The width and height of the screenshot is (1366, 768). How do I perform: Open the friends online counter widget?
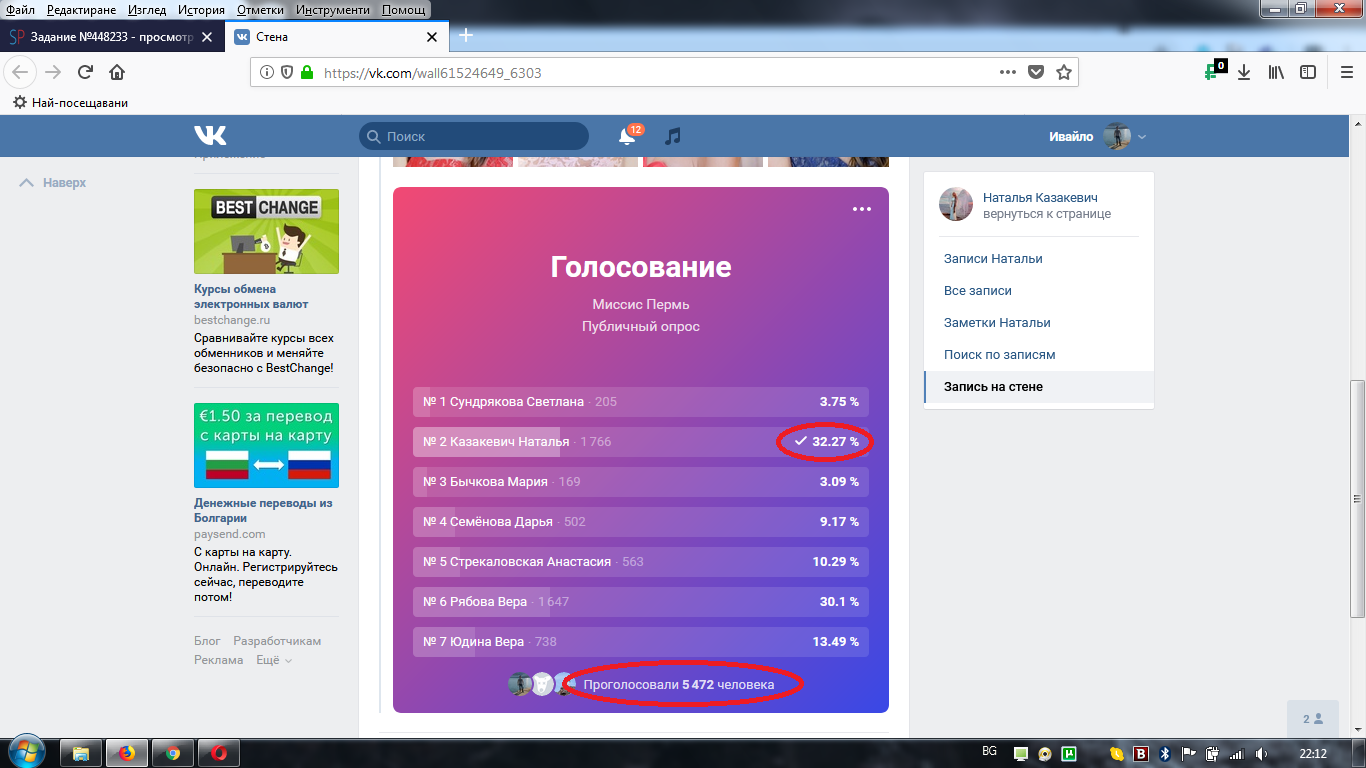click(1313, 719)
